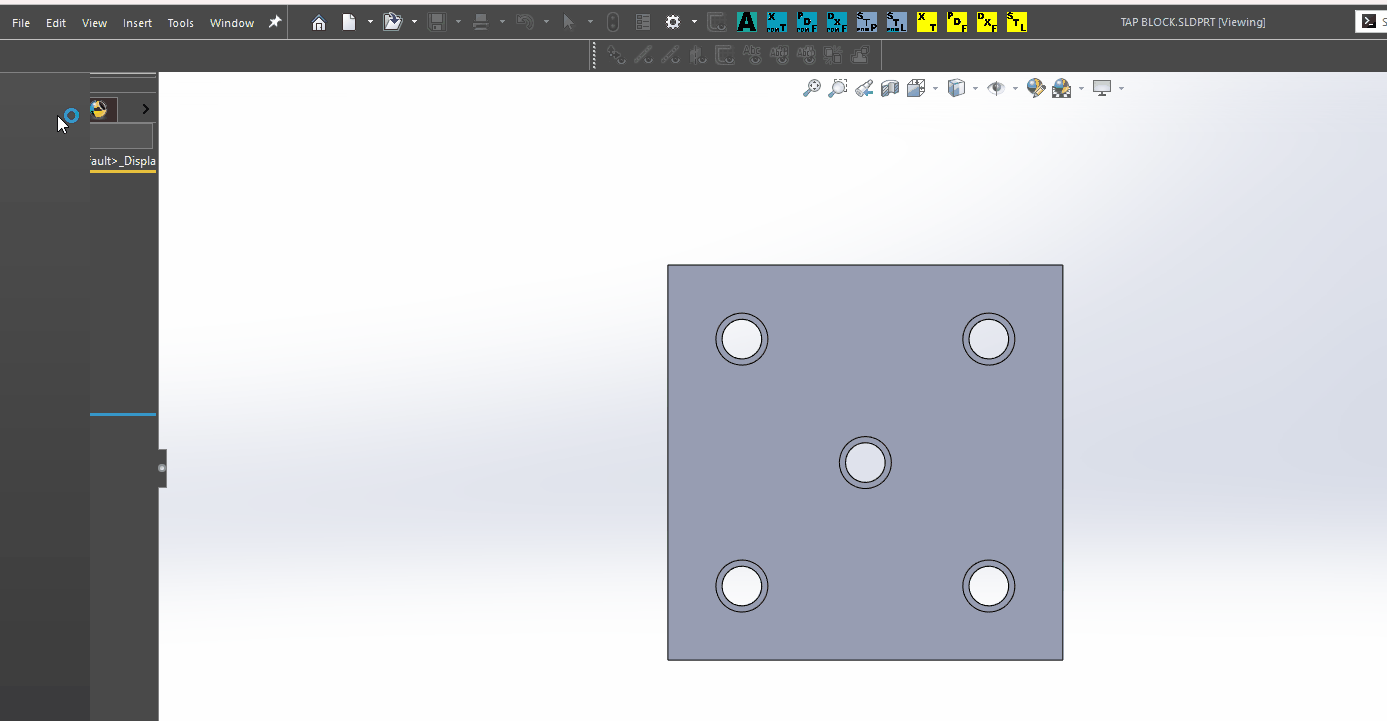
Task: Click the Previous View icon
Action: [x=864, y=88]
